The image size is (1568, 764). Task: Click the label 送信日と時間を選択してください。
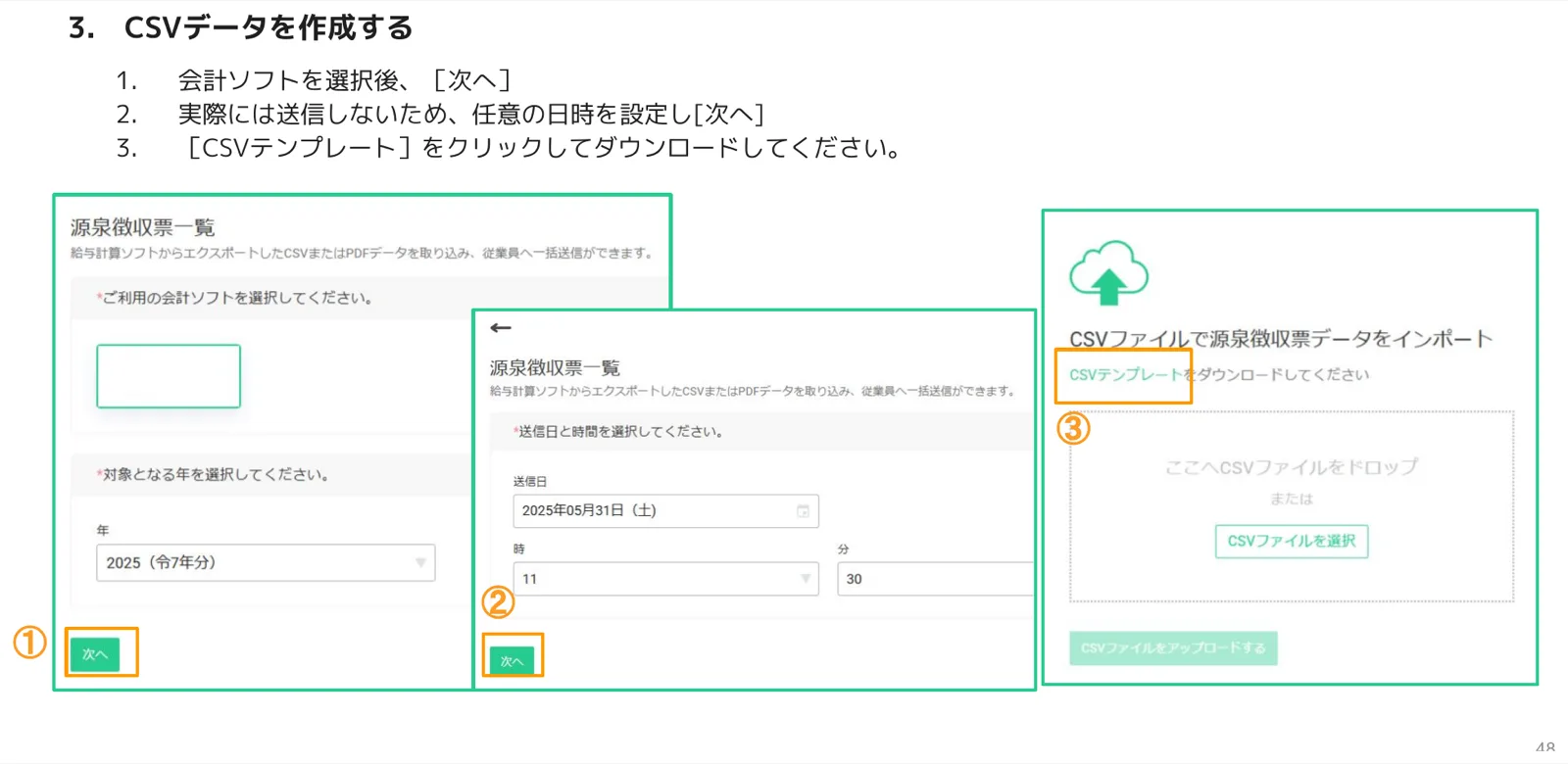click(618, 431)
